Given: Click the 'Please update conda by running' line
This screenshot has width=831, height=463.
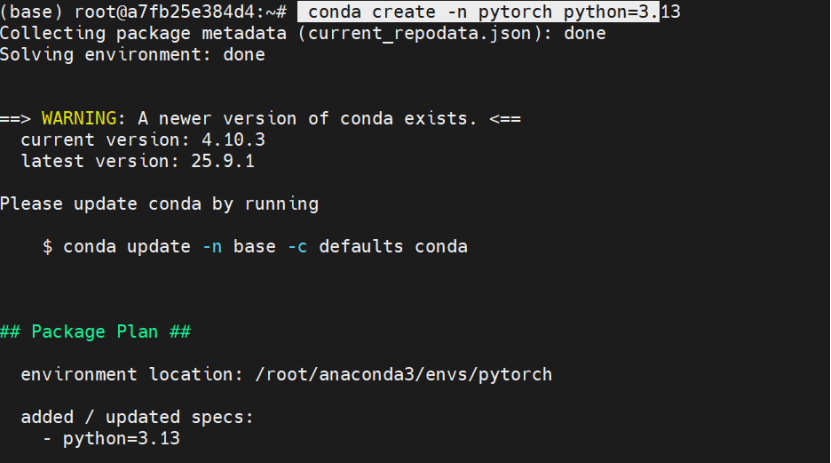Looking at the screenshot, I should click(159, 204).
